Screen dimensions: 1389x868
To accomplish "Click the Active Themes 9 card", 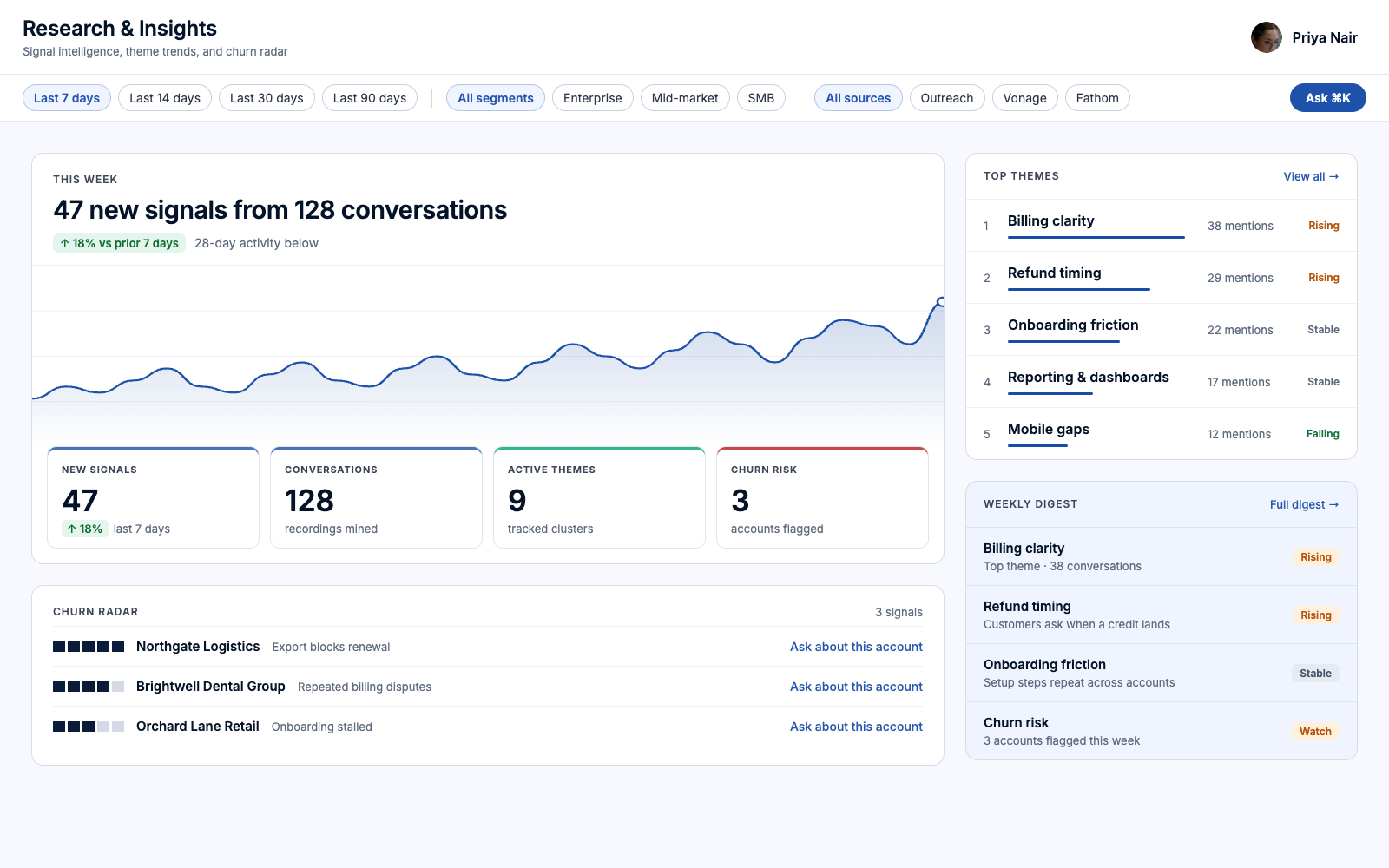I will (x=599, y=497).
